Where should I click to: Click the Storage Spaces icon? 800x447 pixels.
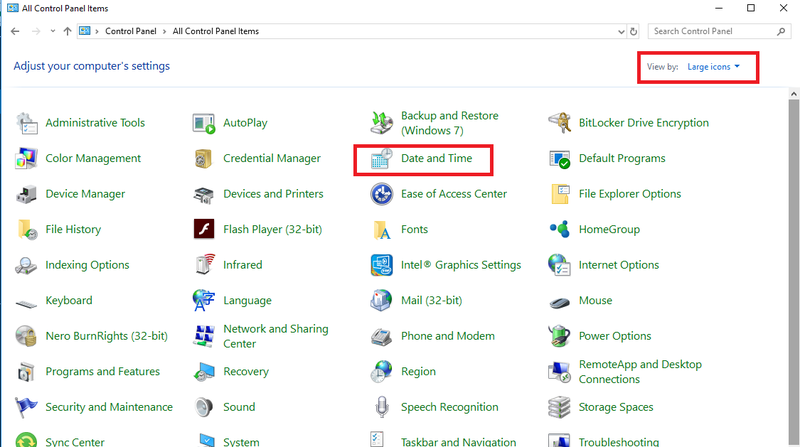point(559,407)
